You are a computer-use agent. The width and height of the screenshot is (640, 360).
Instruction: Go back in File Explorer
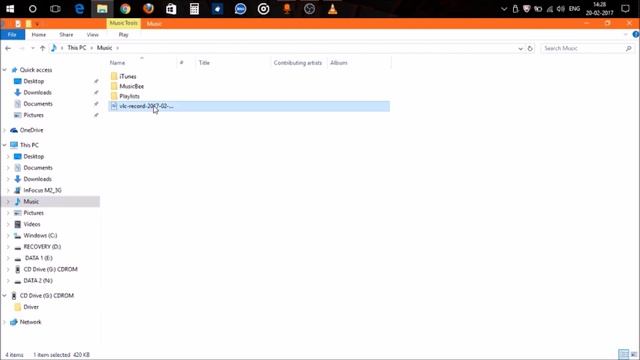click(x=8, y=48)
